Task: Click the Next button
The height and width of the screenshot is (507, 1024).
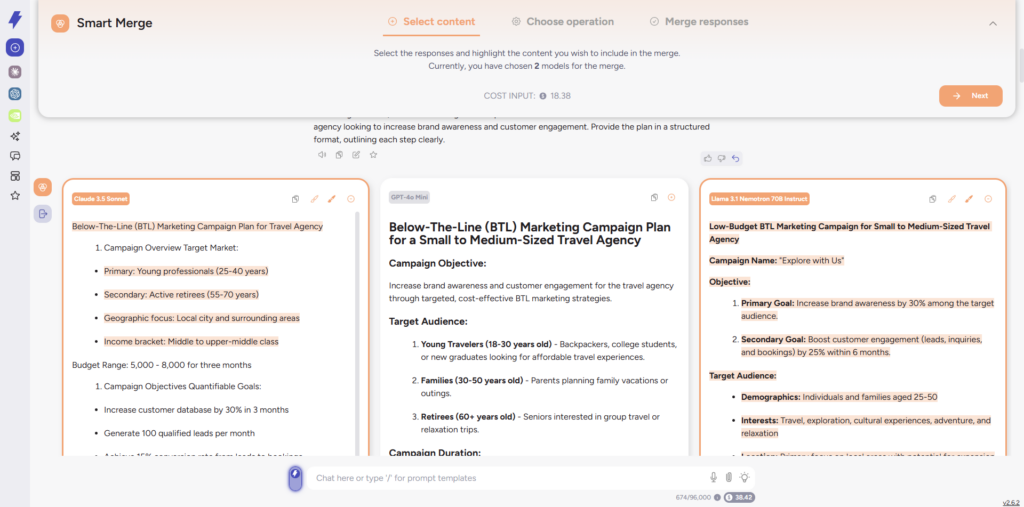Action: 970,95
